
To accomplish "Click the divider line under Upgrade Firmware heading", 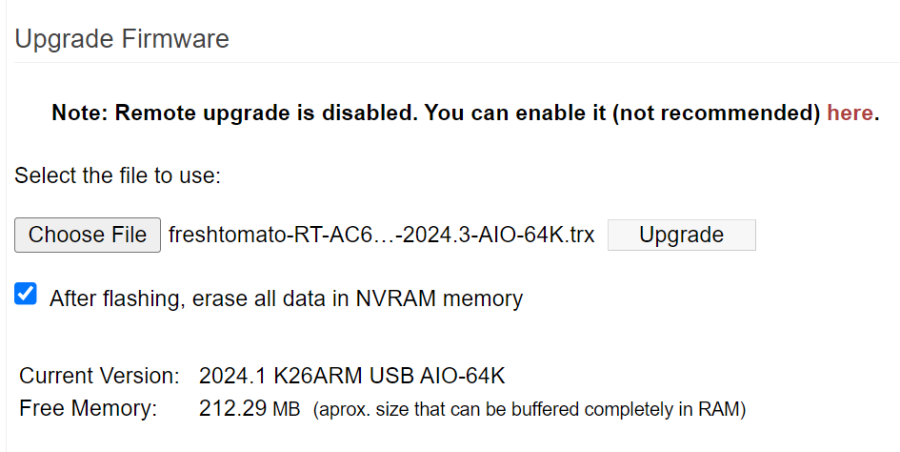I will coord(450,63).
